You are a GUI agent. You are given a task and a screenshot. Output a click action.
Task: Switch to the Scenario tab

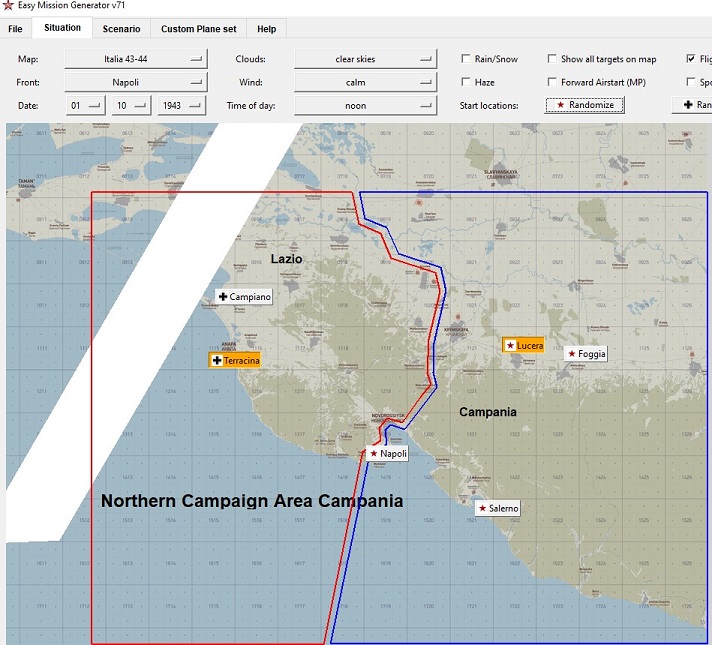[x=121, y=29]
